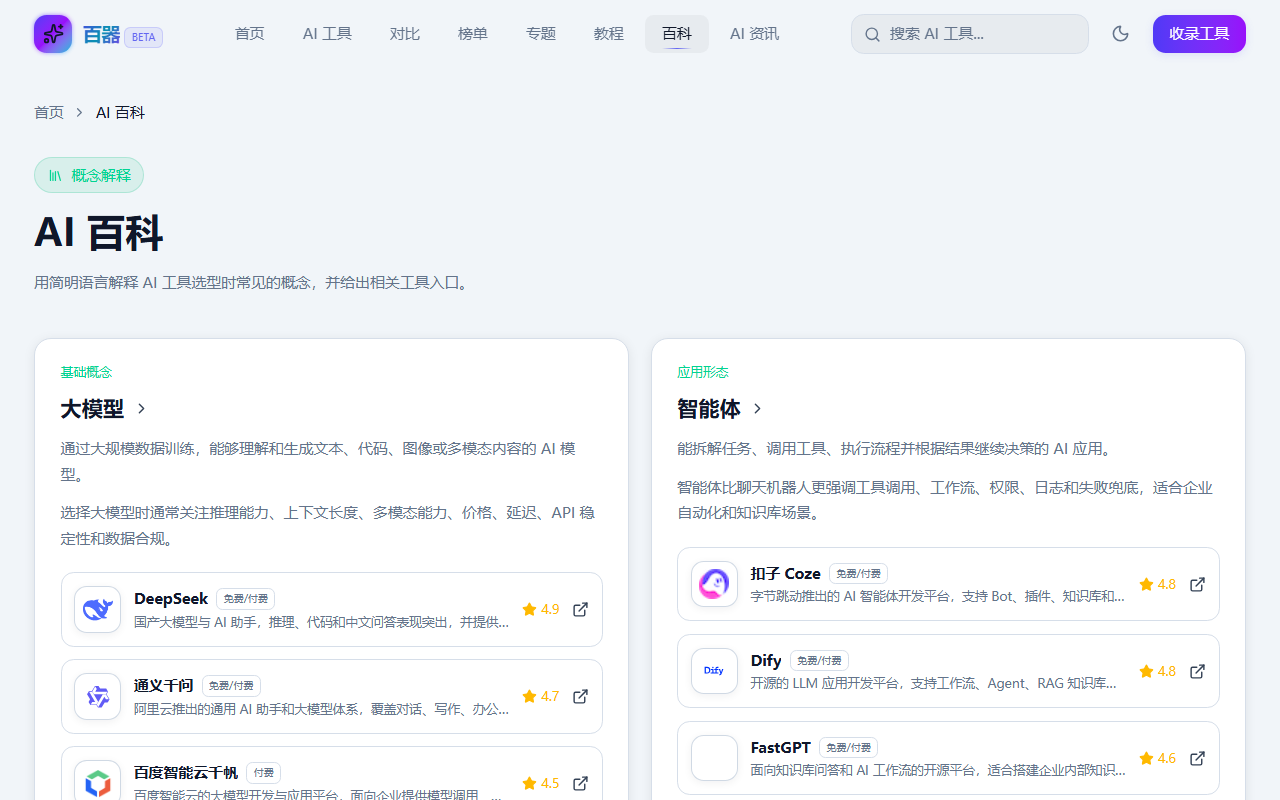
Task: Open the 通义千问 external link icon
Action: [580, 696]
